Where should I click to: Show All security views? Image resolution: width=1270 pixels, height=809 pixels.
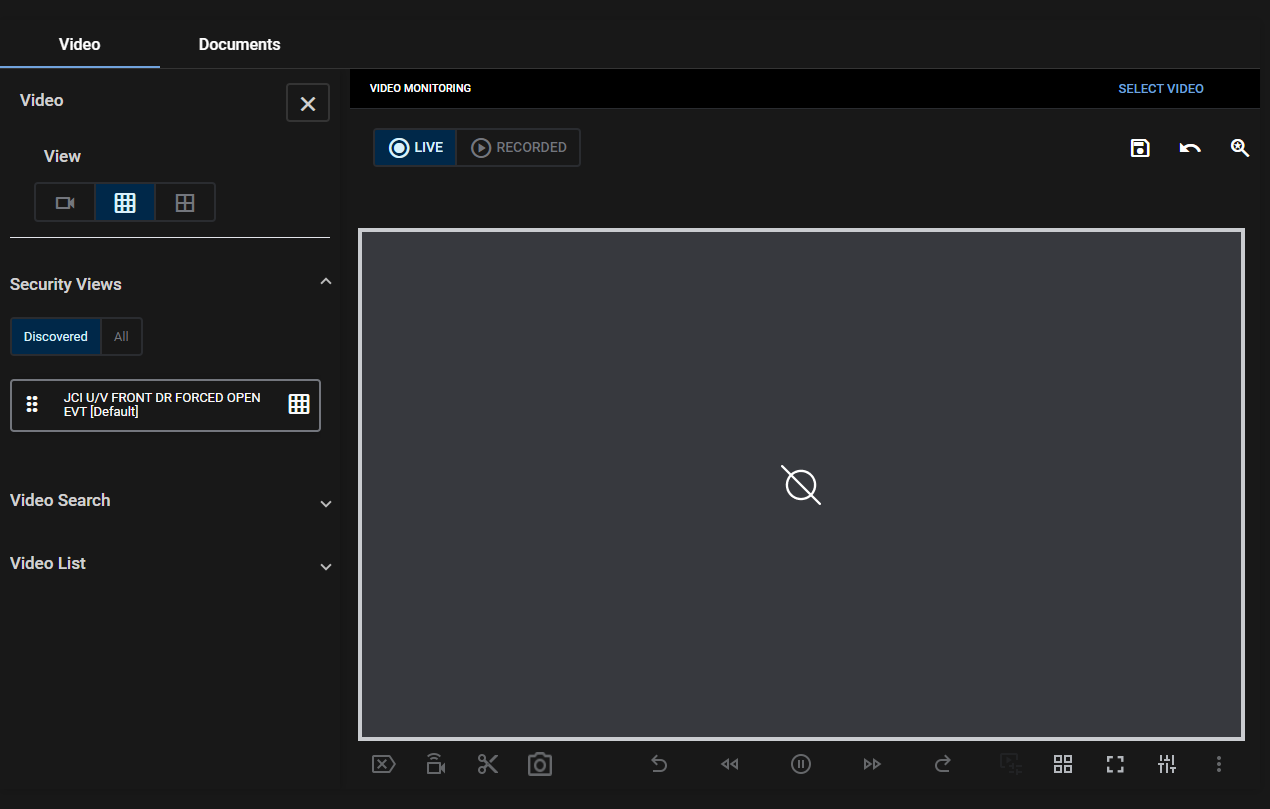click(x=121, y=337)
